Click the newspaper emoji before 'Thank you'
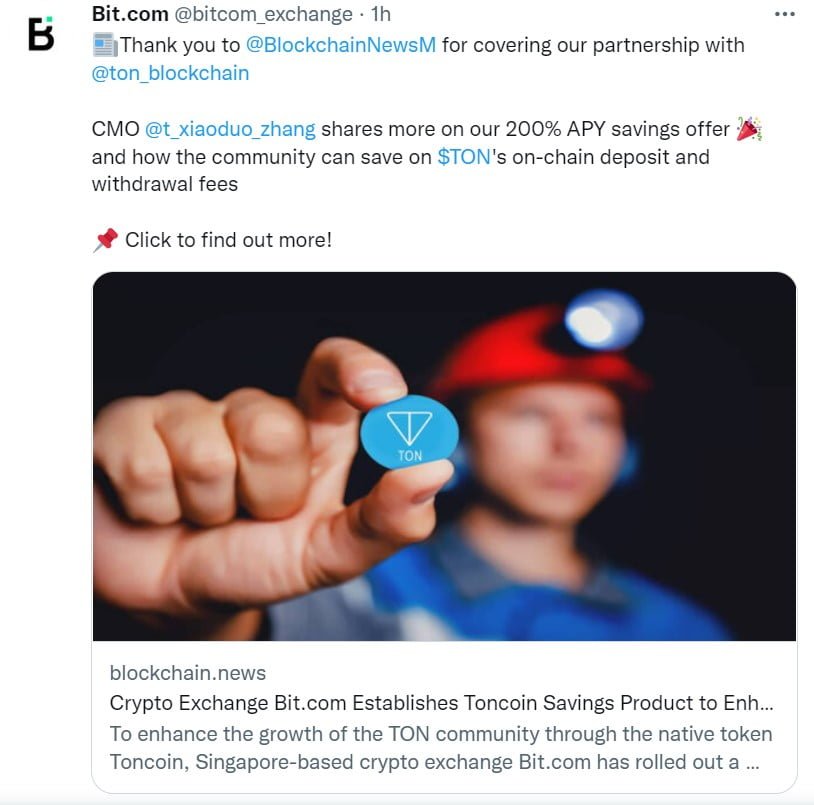The width and height of the screenshot is (814, 805). click(105, 45)
